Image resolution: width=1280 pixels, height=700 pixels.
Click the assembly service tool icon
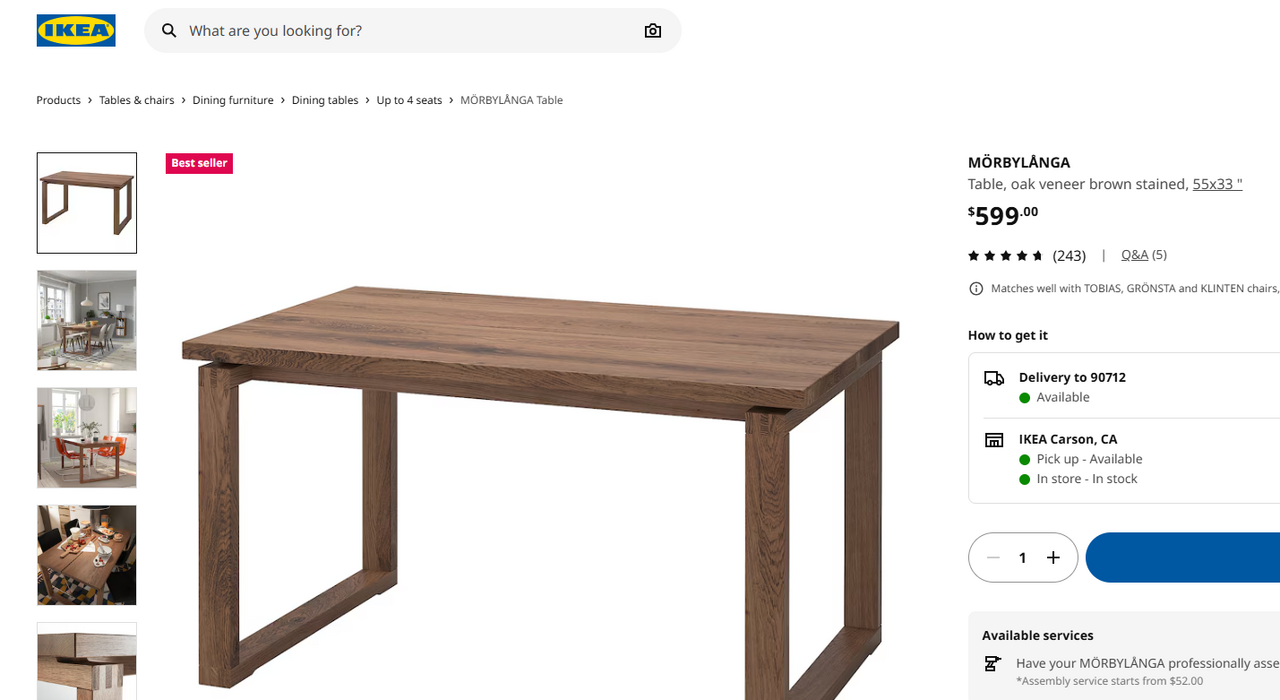pyautogui.click(x=993, y=663)
